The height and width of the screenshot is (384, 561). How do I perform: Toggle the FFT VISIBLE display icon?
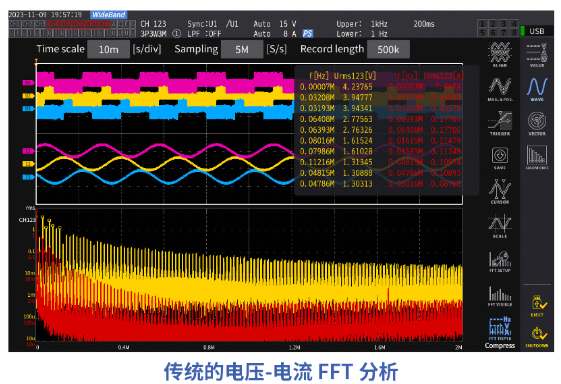click(500, 296)
